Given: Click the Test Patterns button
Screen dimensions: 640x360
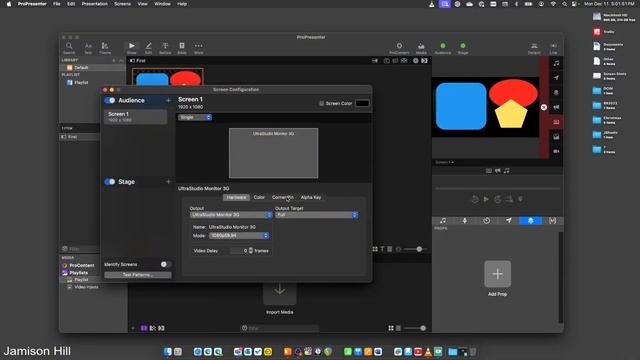Looking at the screenshot, I should click(x=138, y=275).
